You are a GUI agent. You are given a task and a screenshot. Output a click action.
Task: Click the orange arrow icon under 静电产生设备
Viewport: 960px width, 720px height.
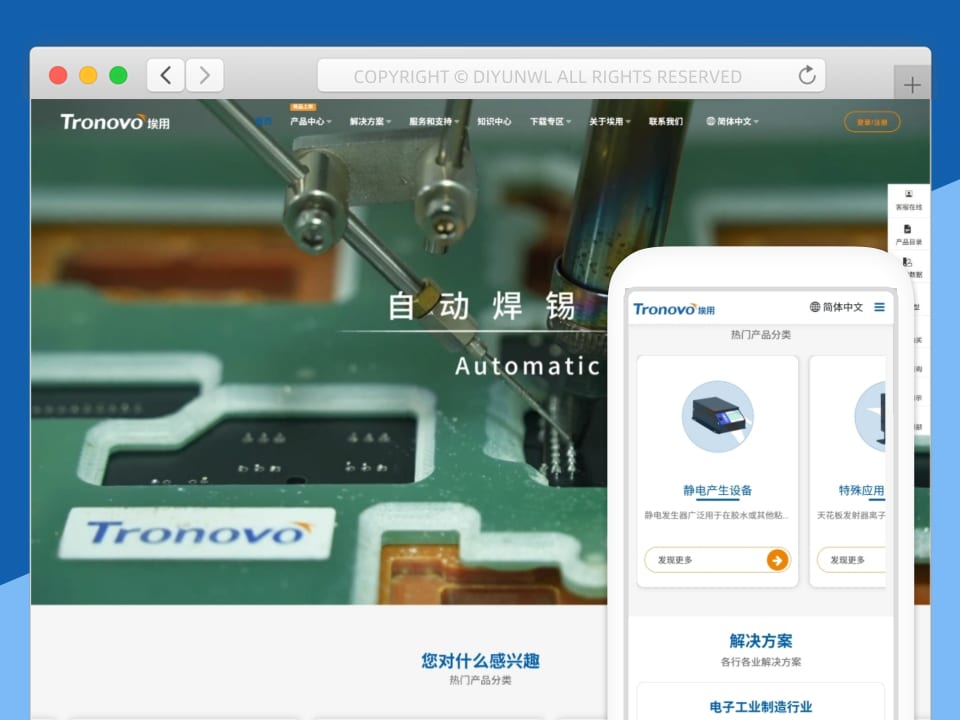pyautogui.click(x=777, y=560)
